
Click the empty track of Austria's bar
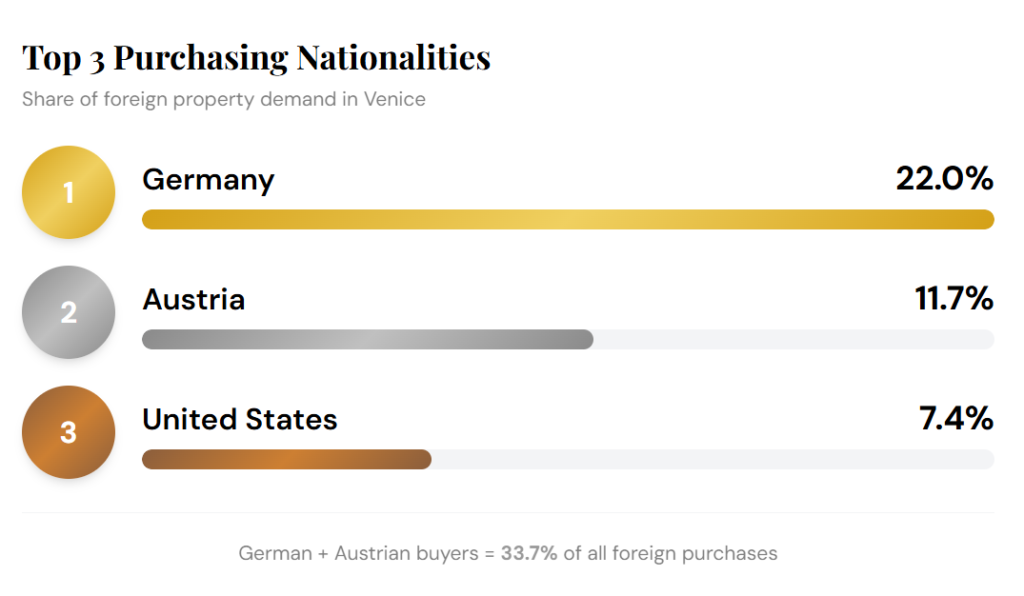point(793,340)
